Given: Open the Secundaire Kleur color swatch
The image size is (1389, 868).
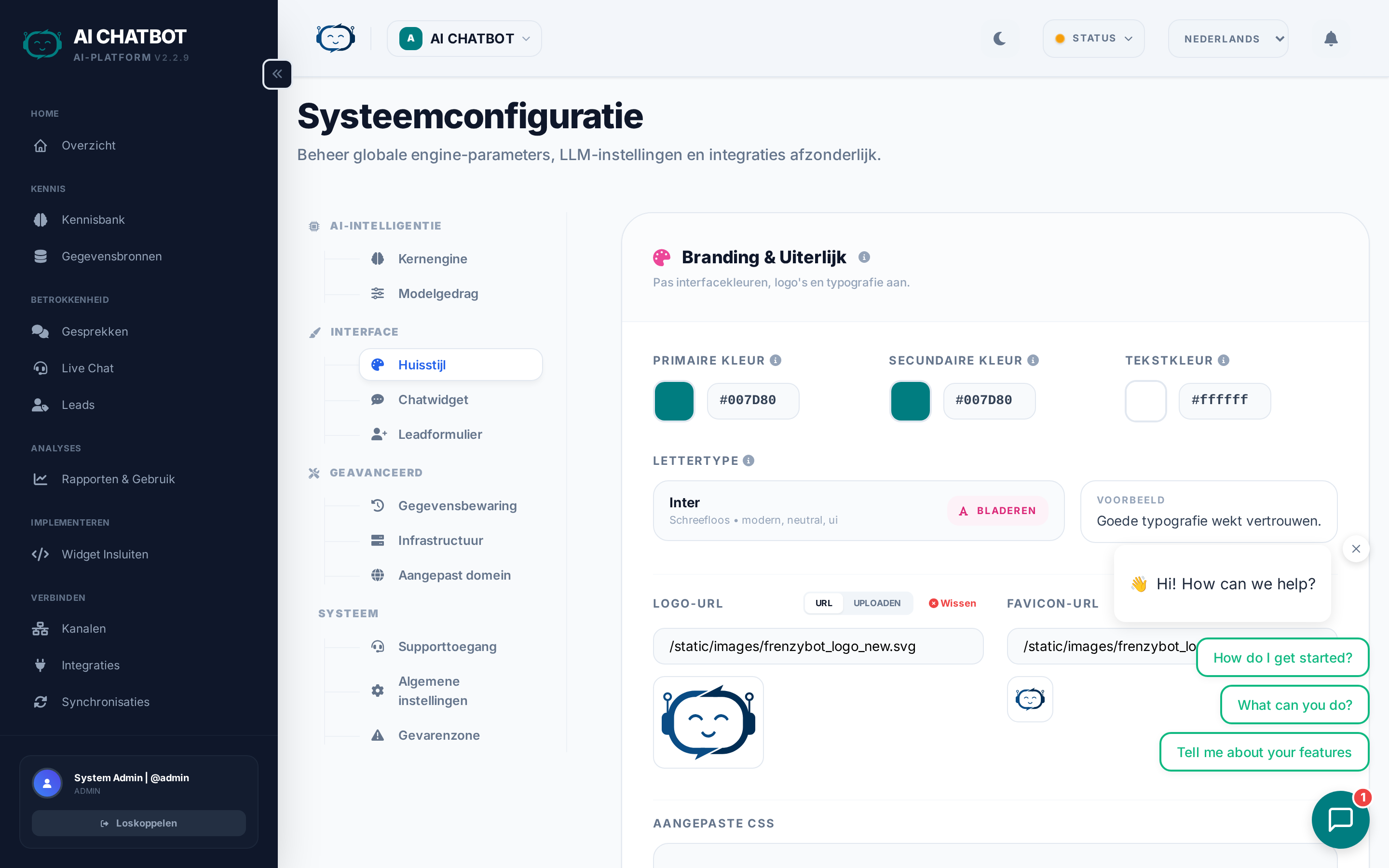Looking at the screenshot, I should tap(910, 401).
